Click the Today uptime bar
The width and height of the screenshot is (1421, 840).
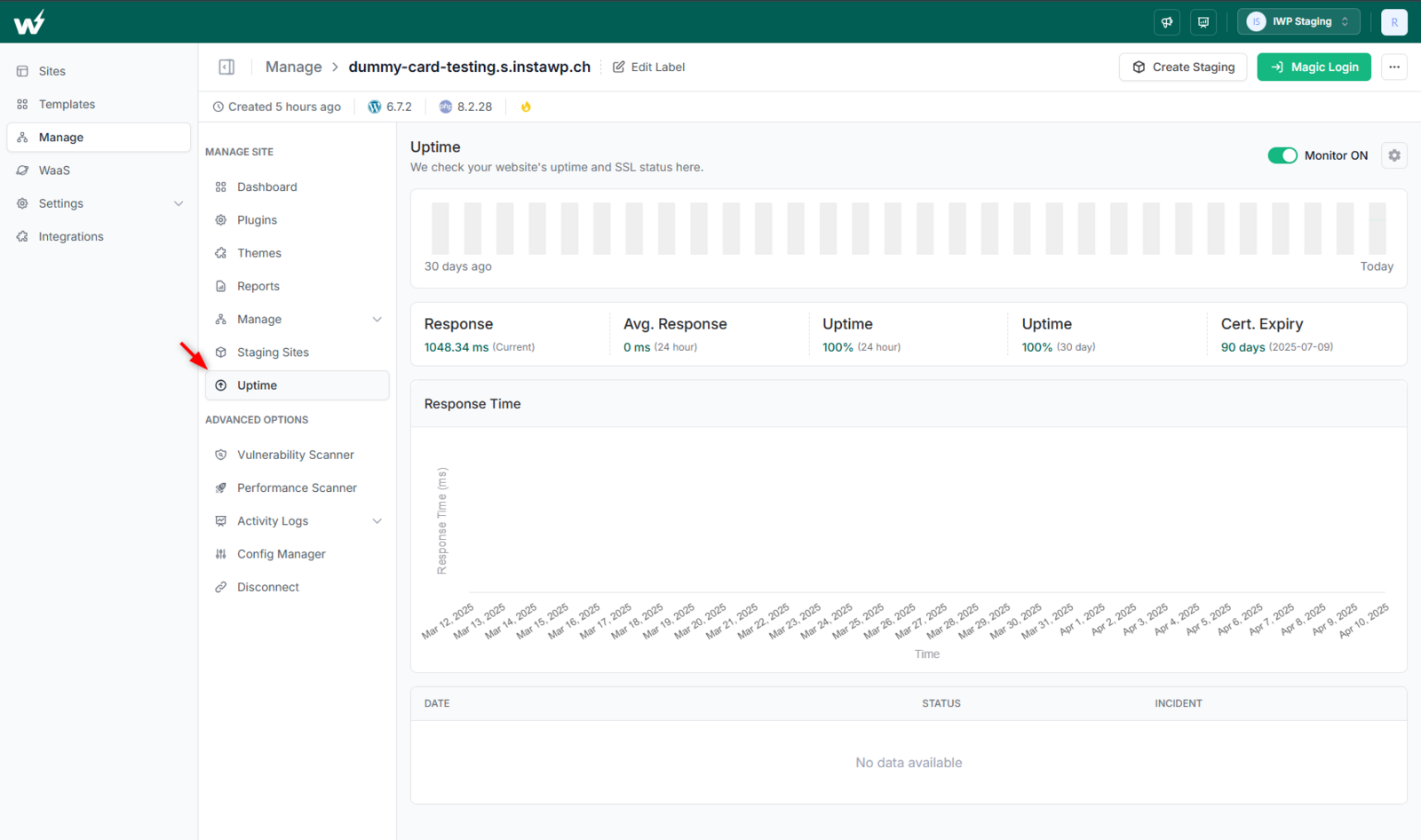point(1377,228)
